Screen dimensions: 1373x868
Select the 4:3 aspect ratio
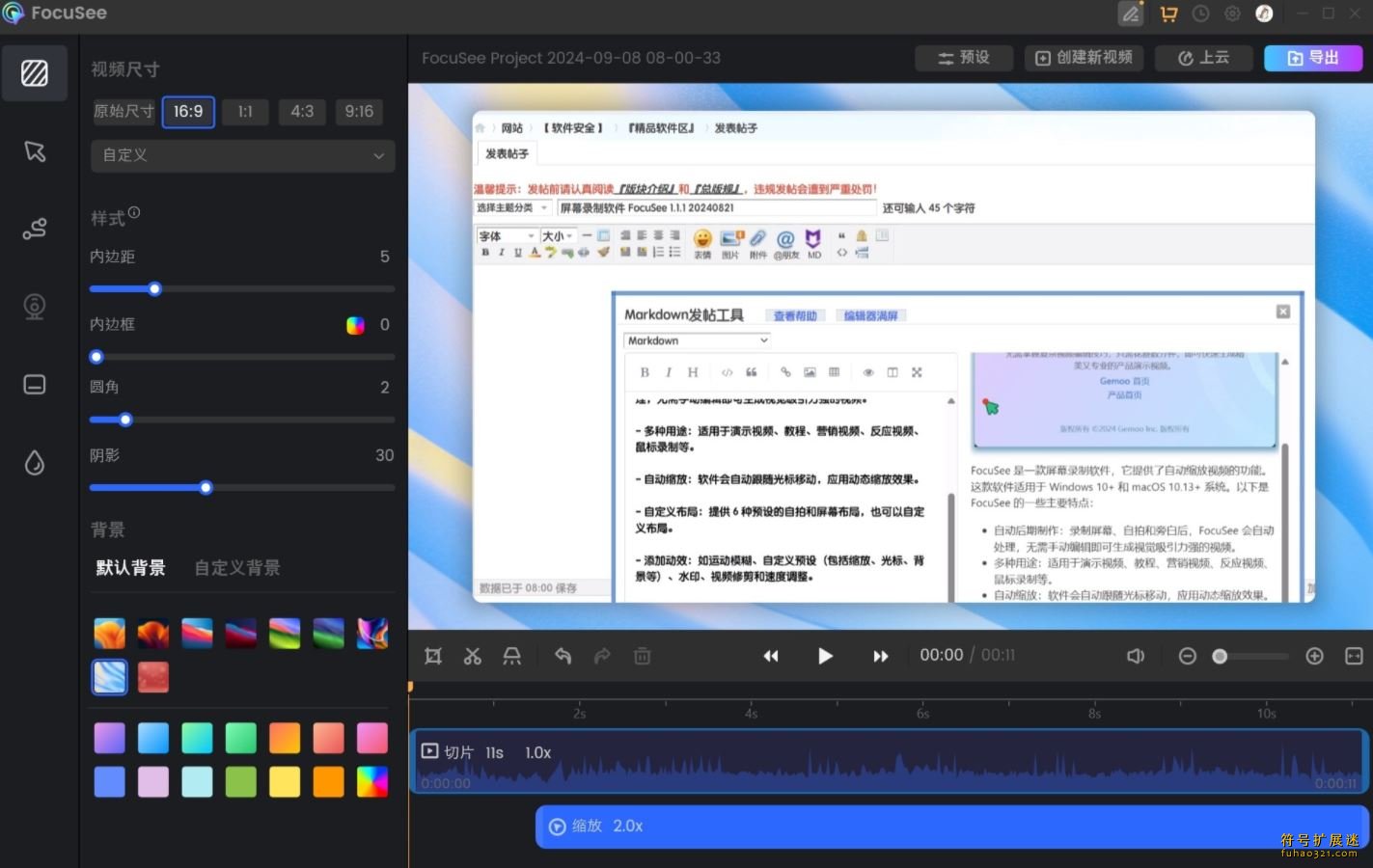(302, 111)
